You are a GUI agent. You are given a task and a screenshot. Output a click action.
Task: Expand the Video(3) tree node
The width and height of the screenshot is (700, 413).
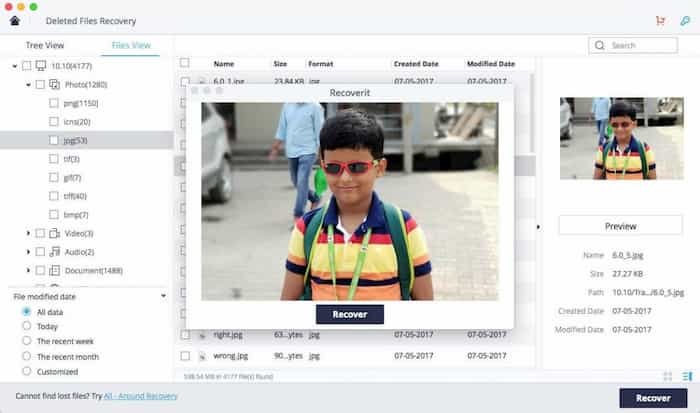coord(28,233)
